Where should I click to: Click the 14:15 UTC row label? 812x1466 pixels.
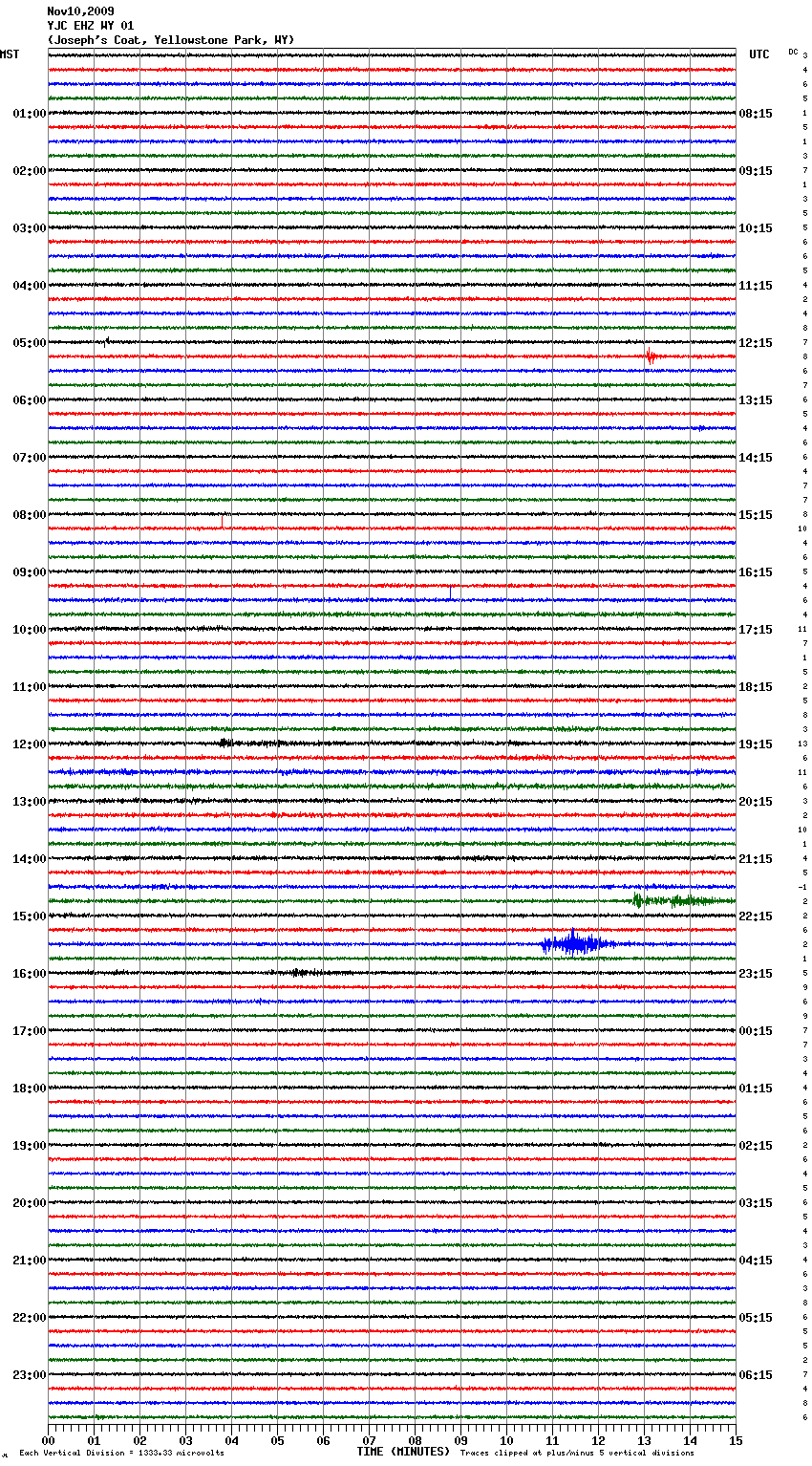(756, 458)
